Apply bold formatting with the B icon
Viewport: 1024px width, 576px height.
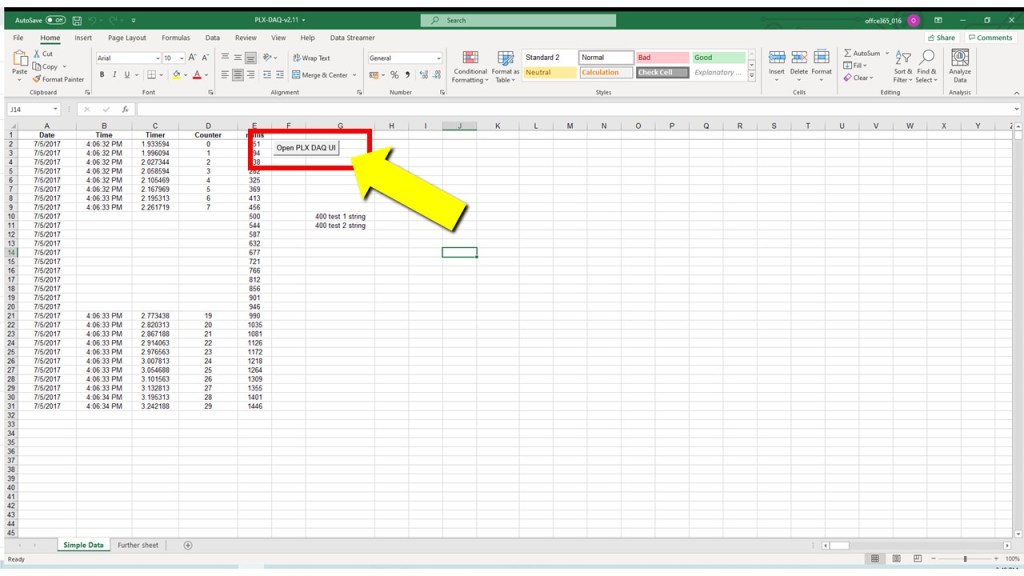coord(102,75)
